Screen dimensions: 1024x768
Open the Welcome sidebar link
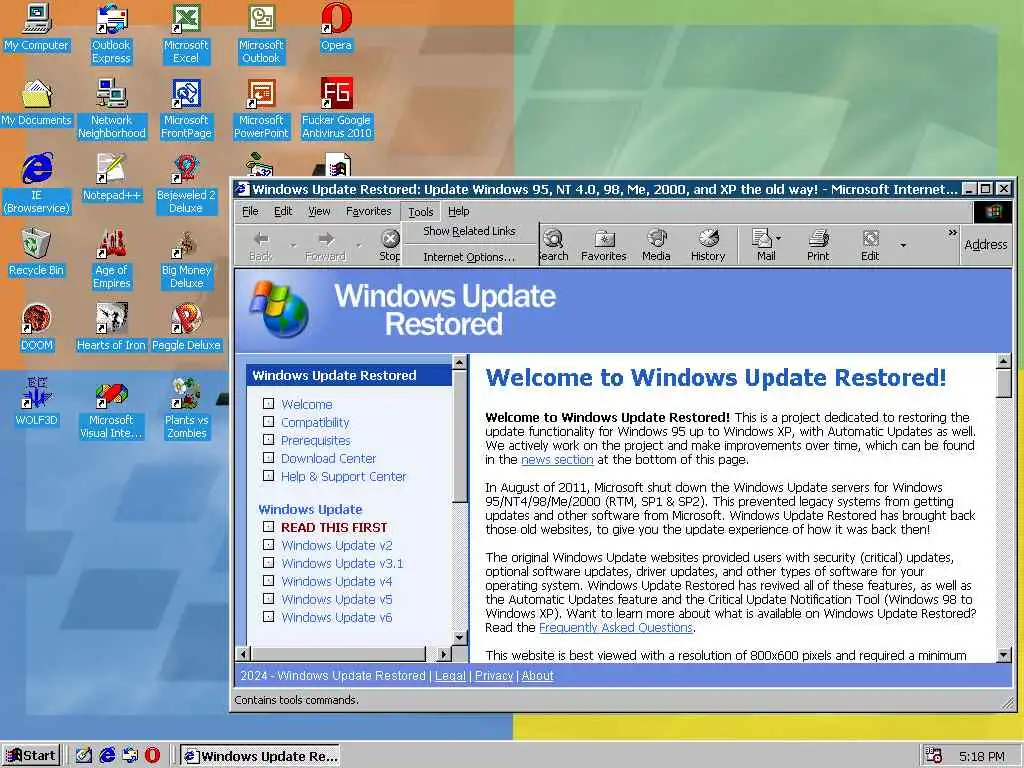[306, 404]
